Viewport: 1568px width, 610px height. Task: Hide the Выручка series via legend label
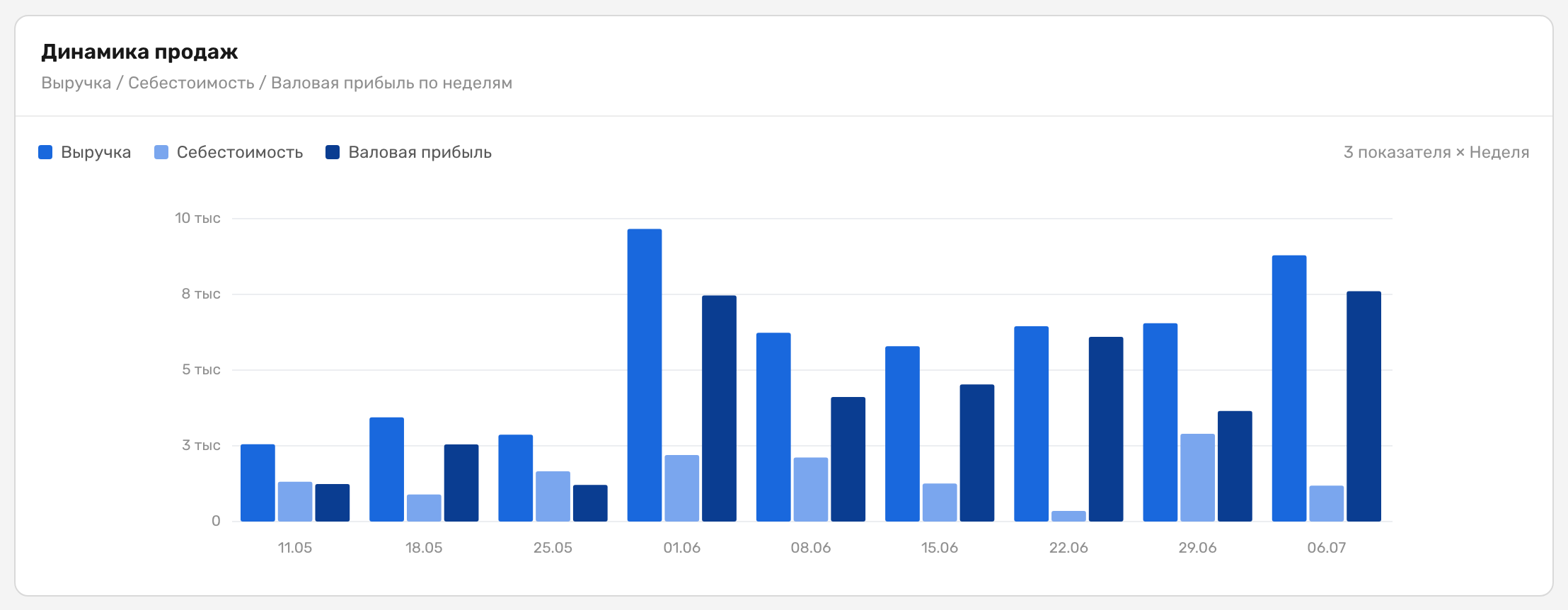pyautogui.click(x=96, y=152)
